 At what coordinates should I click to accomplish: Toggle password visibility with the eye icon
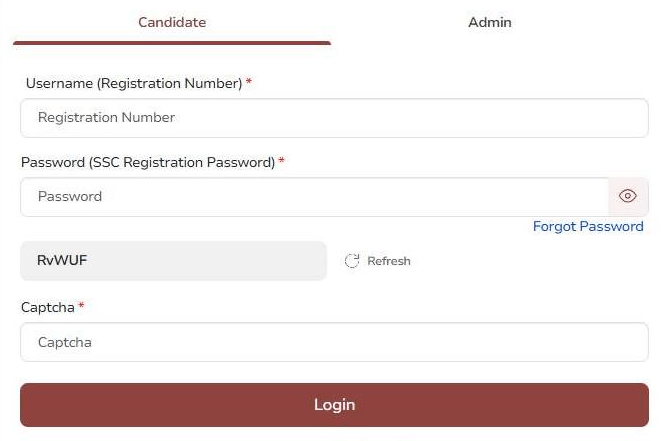[x=628, y=197]
